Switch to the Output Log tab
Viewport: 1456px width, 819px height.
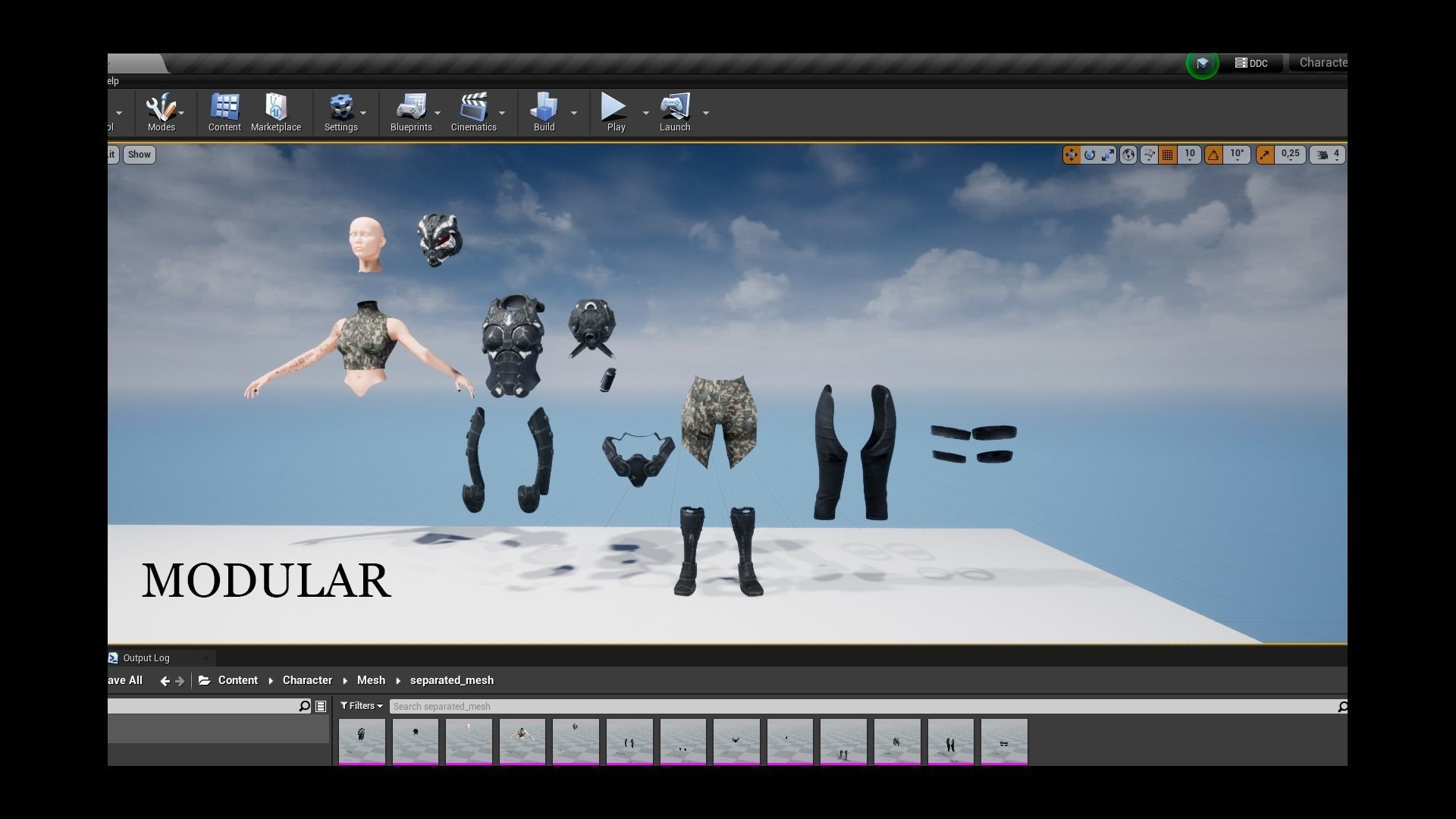click(x=146, y=658)
